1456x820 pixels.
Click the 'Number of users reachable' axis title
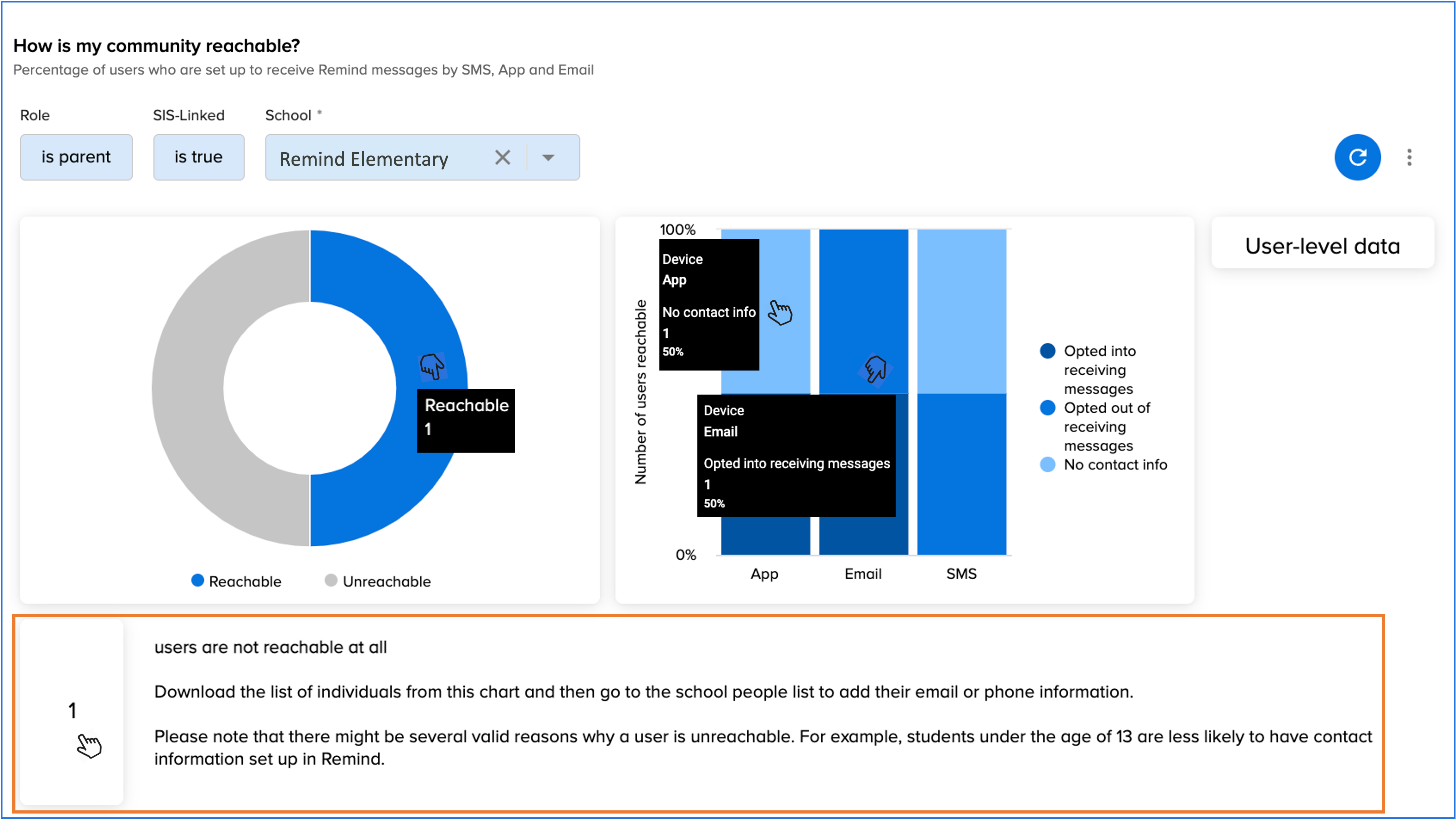pos(640,392)
